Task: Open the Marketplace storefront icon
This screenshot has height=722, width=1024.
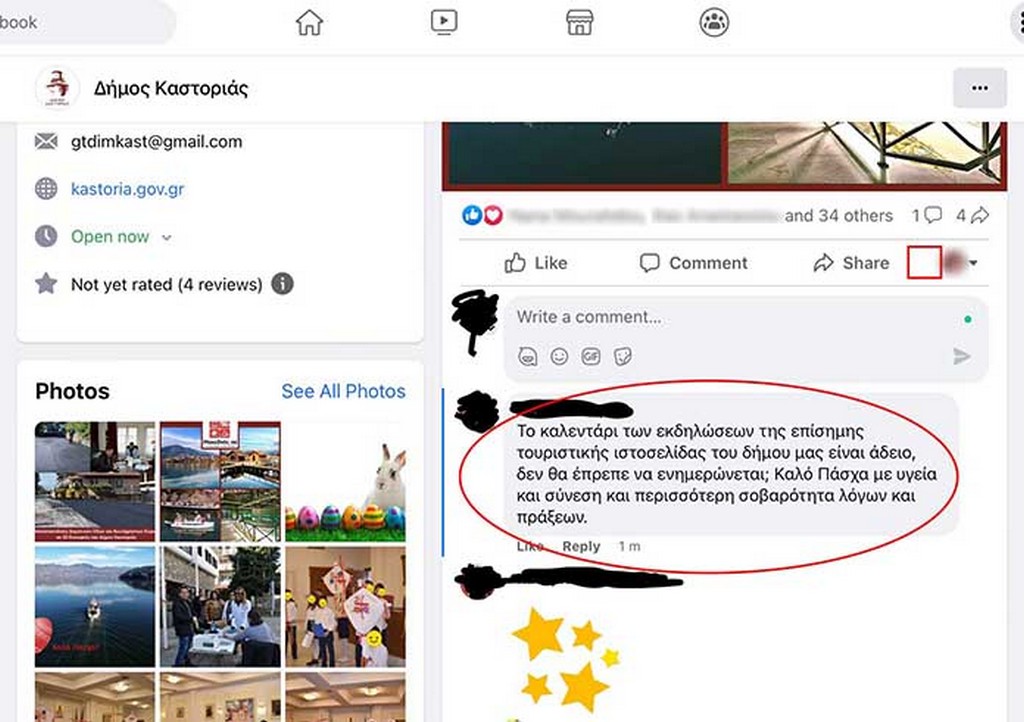Action: [579, 23]
